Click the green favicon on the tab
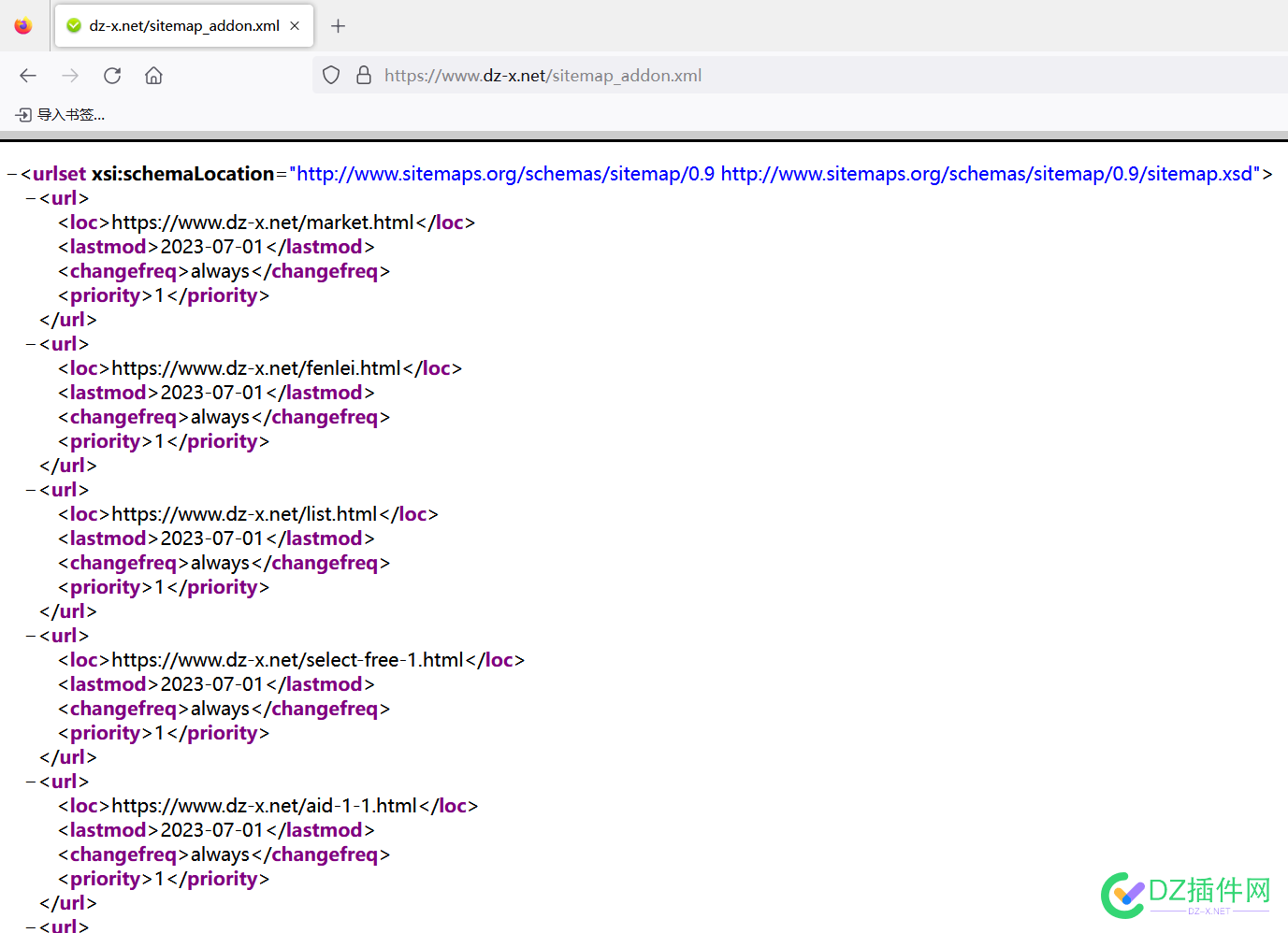Image resolution: width=1288 pixels, height=933 pixels. tap(74, 26)
